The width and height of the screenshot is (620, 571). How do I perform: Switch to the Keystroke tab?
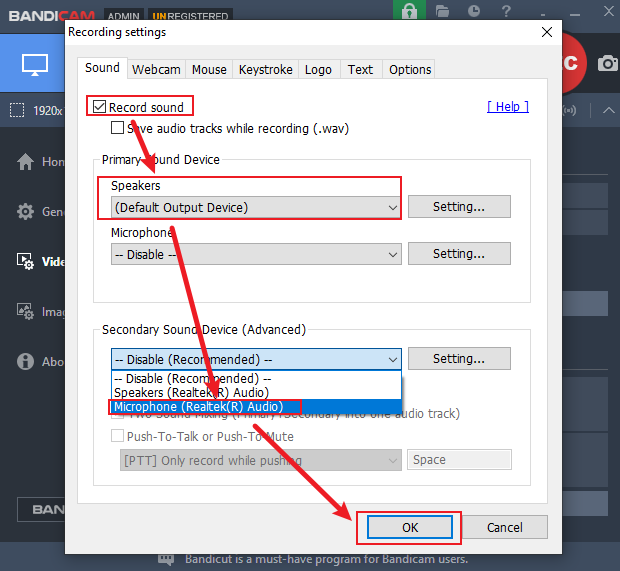click(x=266, y=70)
